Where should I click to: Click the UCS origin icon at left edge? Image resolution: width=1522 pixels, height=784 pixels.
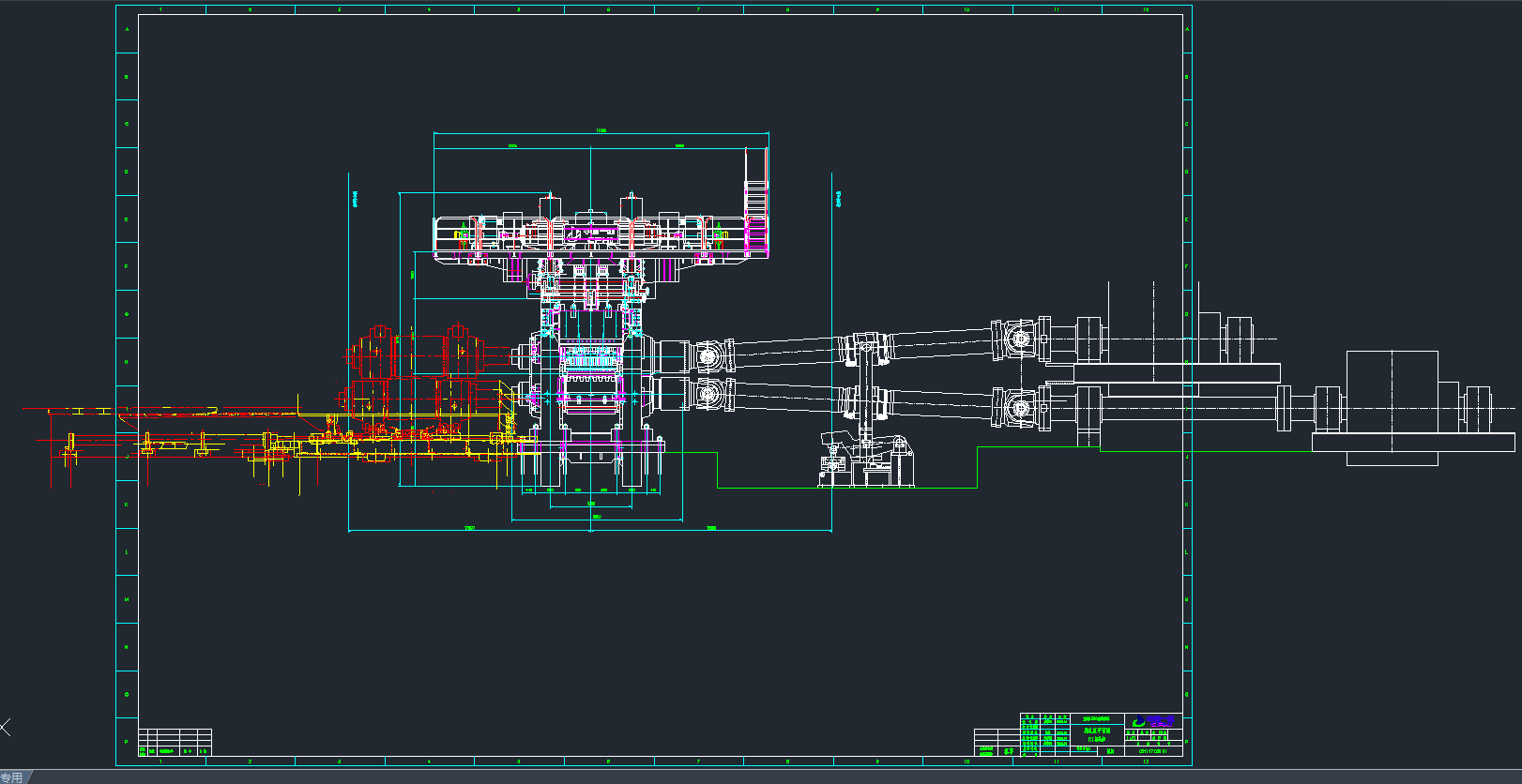click(6, 727)
